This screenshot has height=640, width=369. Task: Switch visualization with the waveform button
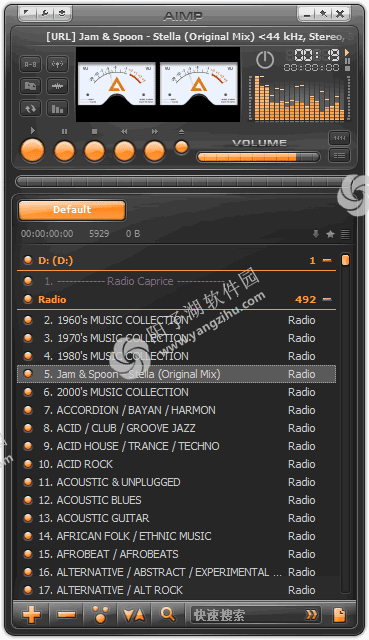pyautogui.click(x=58, y=86)
